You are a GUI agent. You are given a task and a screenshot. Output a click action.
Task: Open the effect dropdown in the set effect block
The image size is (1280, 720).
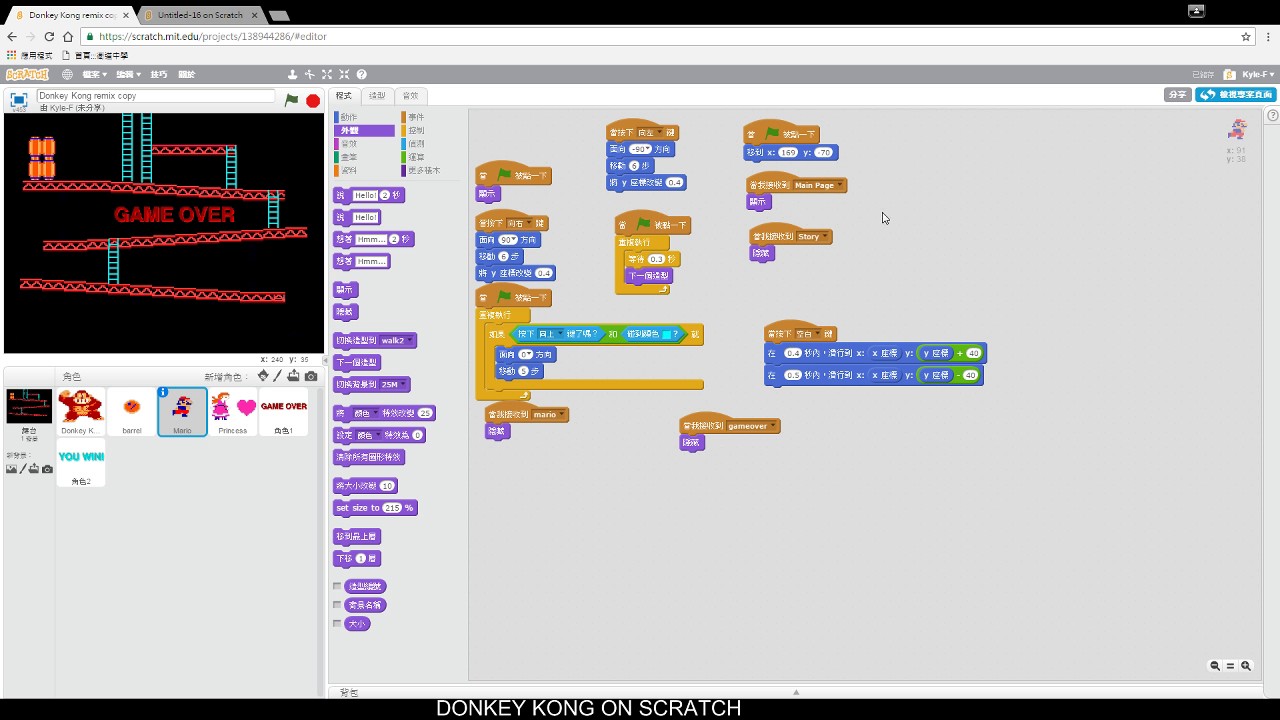pyautogui.click(x=369, y=435)
